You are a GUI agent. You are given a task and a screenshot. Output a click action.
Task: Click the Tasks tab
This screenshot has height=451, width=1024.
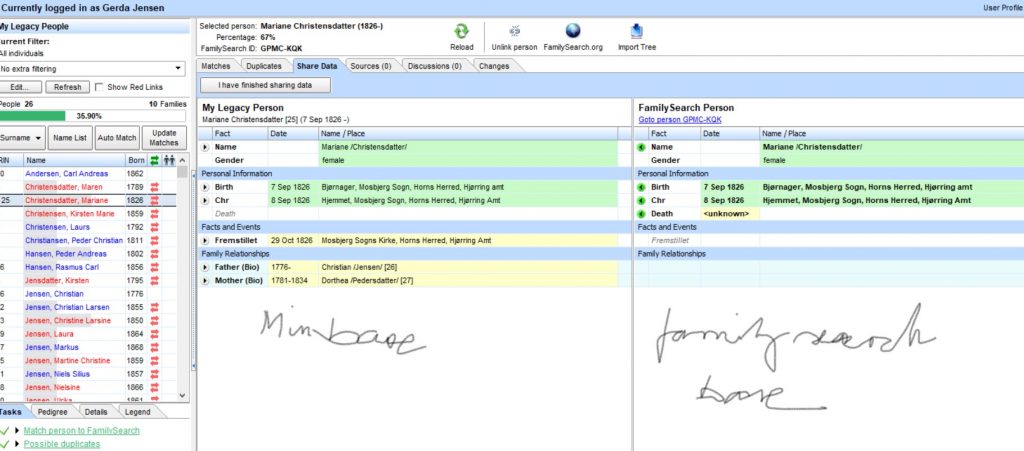click(x=11, y=412)
